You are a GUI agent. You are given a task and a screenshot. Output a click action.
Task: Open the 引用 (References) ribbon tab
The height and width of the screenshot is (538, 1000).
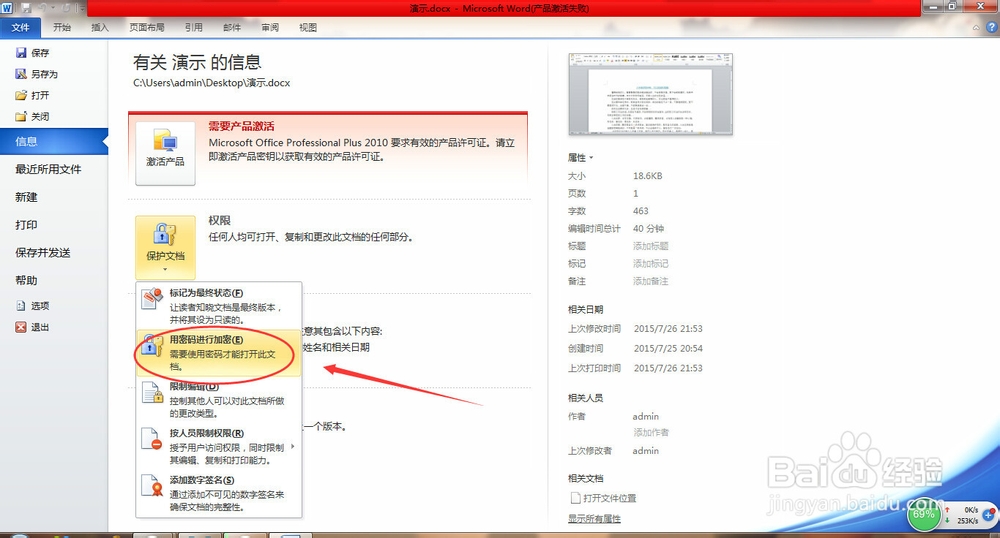point(194,27)
